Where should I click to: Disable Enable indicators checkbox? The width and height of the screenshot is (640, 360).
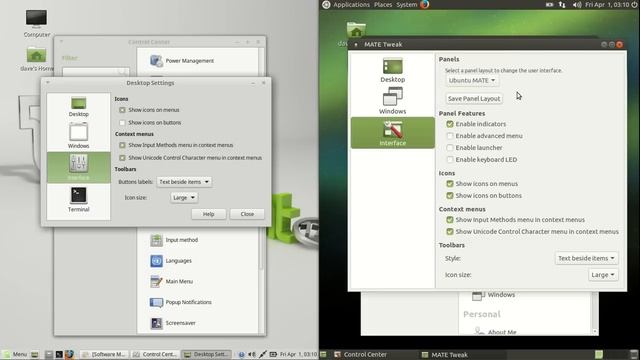coord(450,124)
